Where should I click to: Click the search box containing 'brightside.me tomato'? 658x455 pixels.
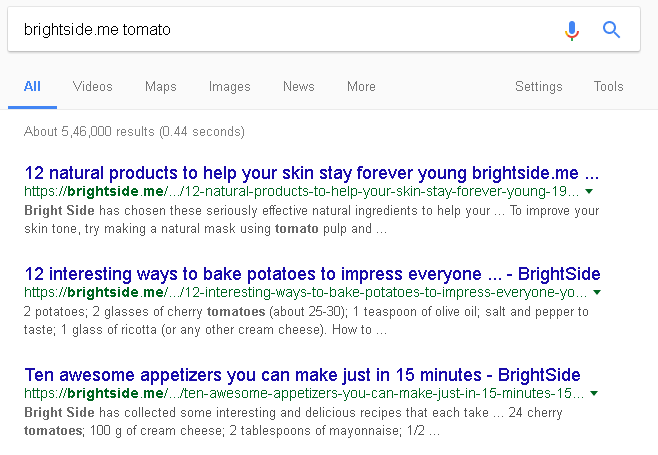coord(280,30)
